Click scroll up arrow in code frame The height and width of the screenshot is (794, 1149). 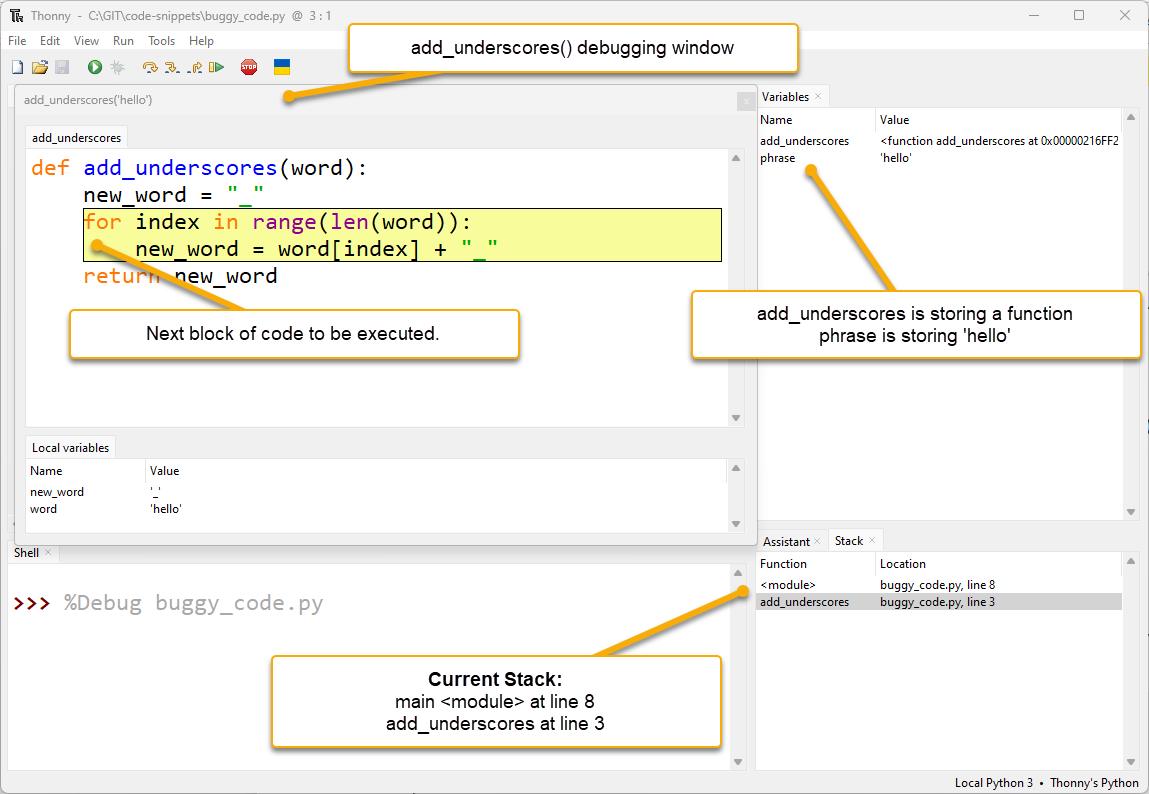point(736,158)
